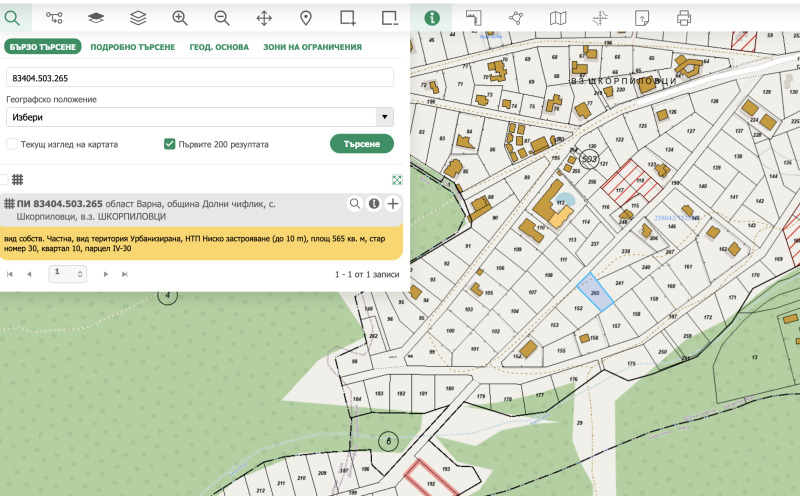800x496 pixels.
Task: Tick the select-all results checkbox
Action: (4, 179)
